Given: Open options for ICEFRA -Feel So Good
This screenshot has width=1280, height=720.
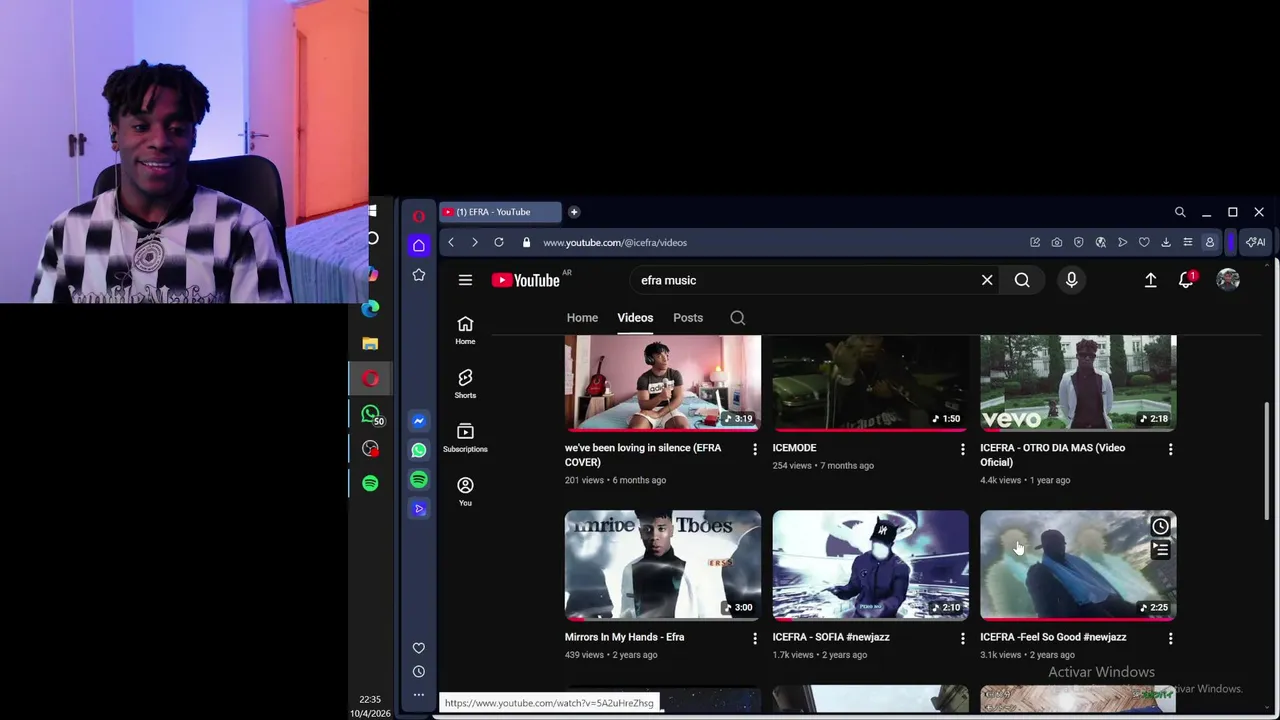Looking at the screenshot, I should [1171, 638].
